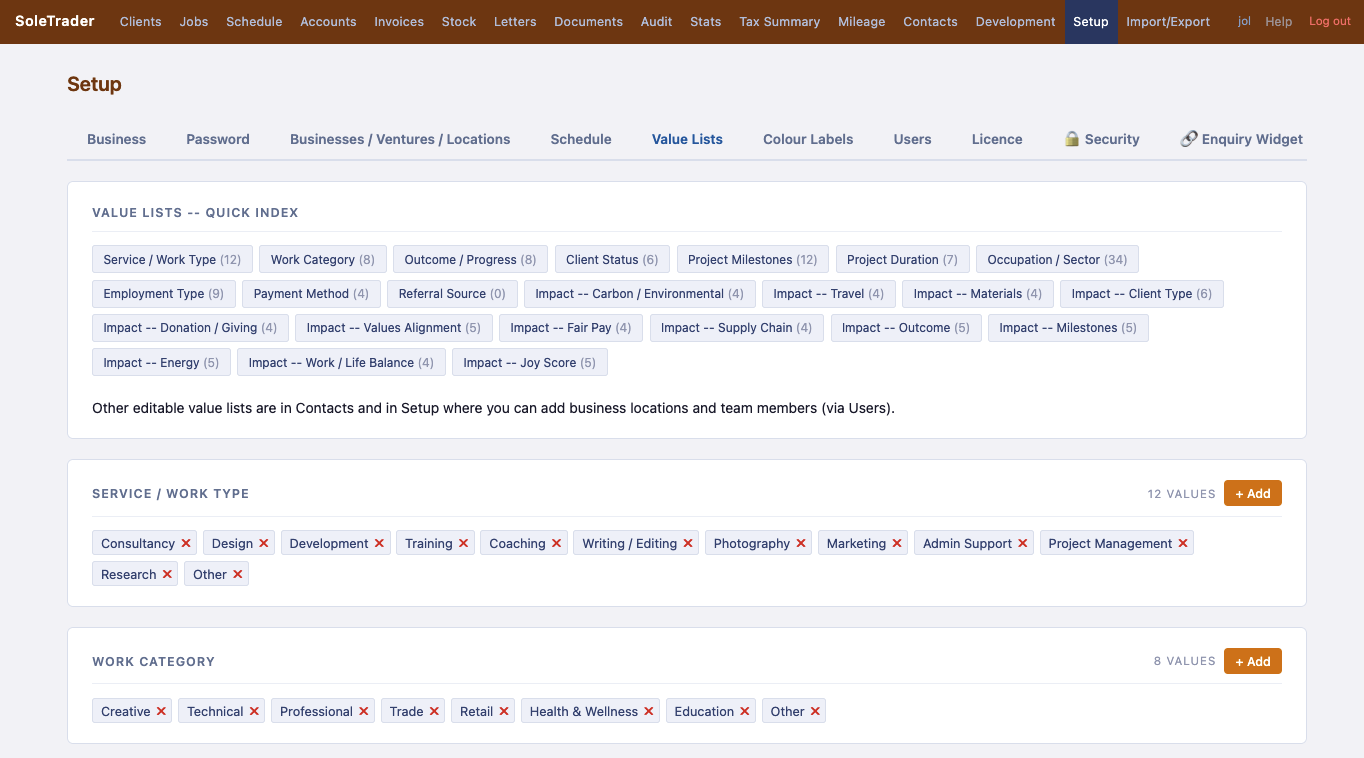Screen dimensions: 1364x758
Task: Open the Schedule setup tab
Action: point(581,139)
